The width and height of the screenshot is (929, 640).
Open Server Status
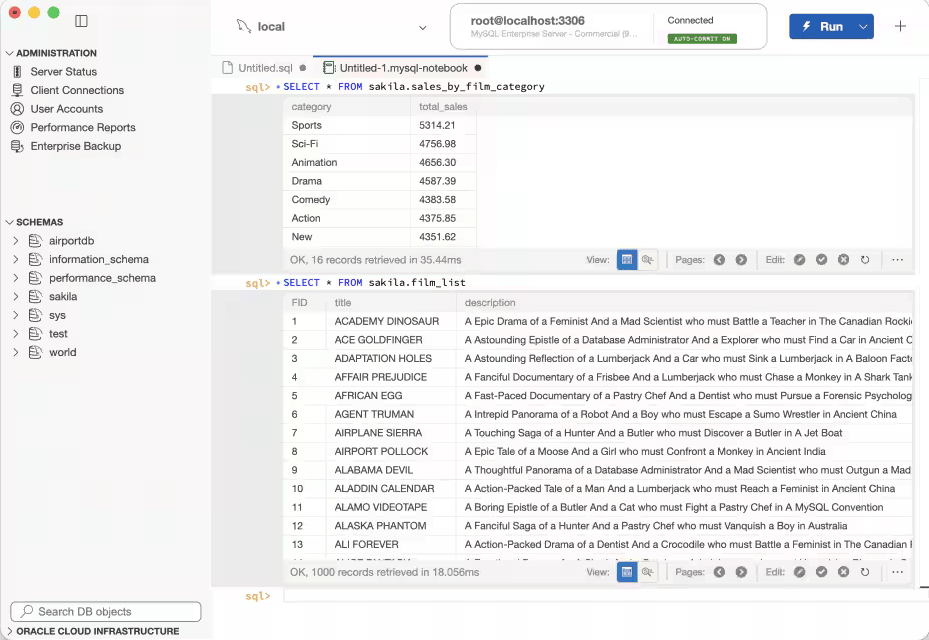[63, 72]
